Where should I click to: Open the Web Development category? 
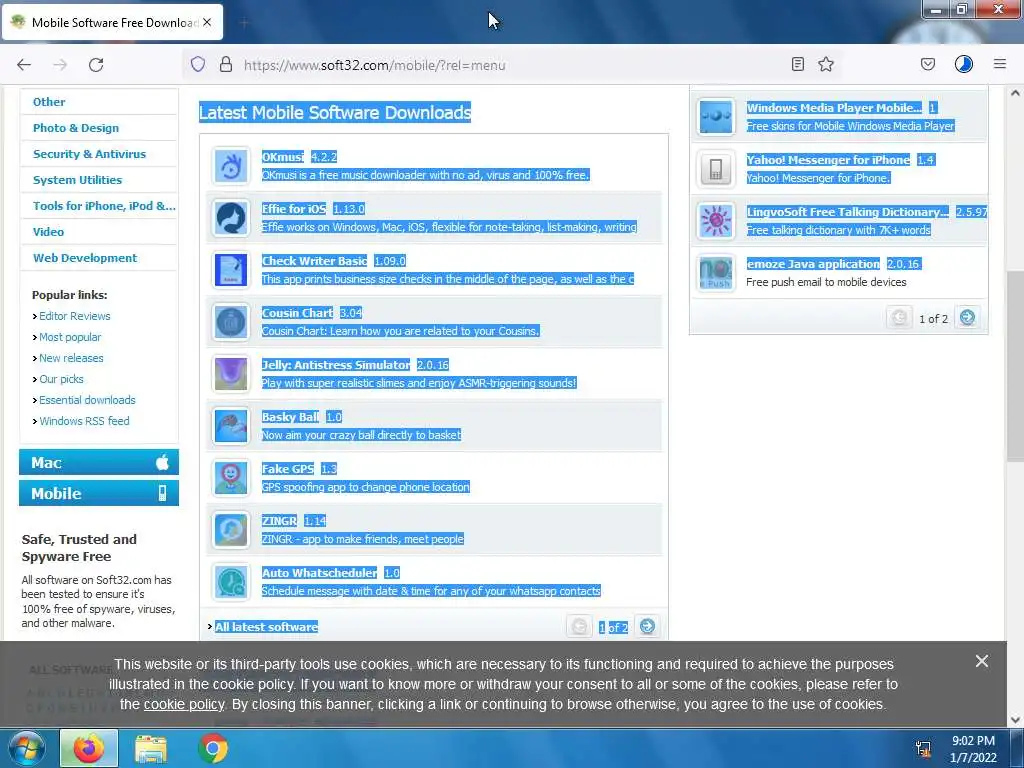(x=85, y=258)
